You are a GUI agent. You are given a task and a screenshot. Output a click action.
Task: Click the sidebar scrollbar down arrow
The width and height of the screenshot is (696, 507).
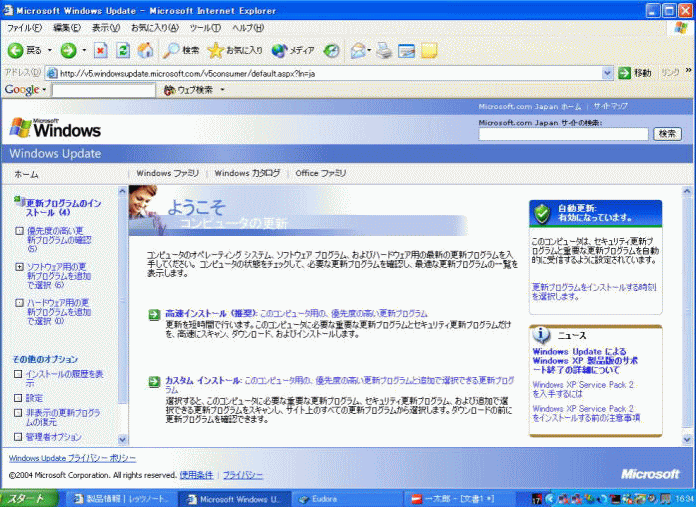coord(123,439)
